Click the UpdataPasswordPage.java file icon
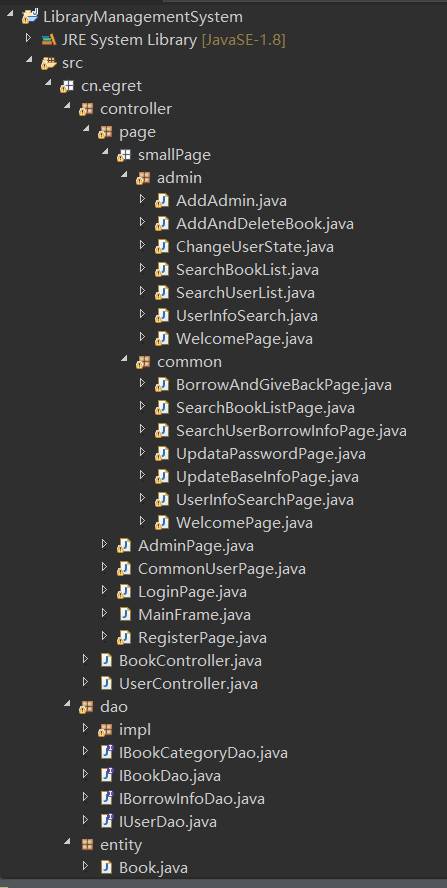This screenshot has height=888, width=447. click(x=162, y=454)
